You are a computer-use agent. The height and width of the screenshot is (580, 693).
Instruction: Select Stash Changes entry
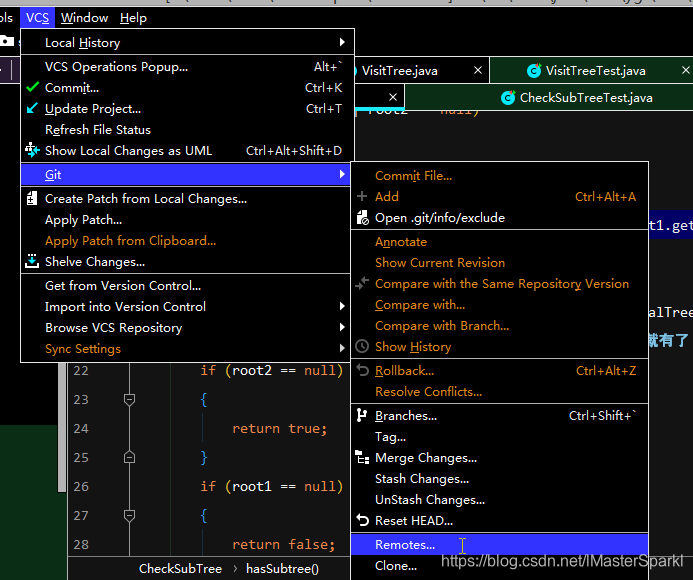(499, 479)
